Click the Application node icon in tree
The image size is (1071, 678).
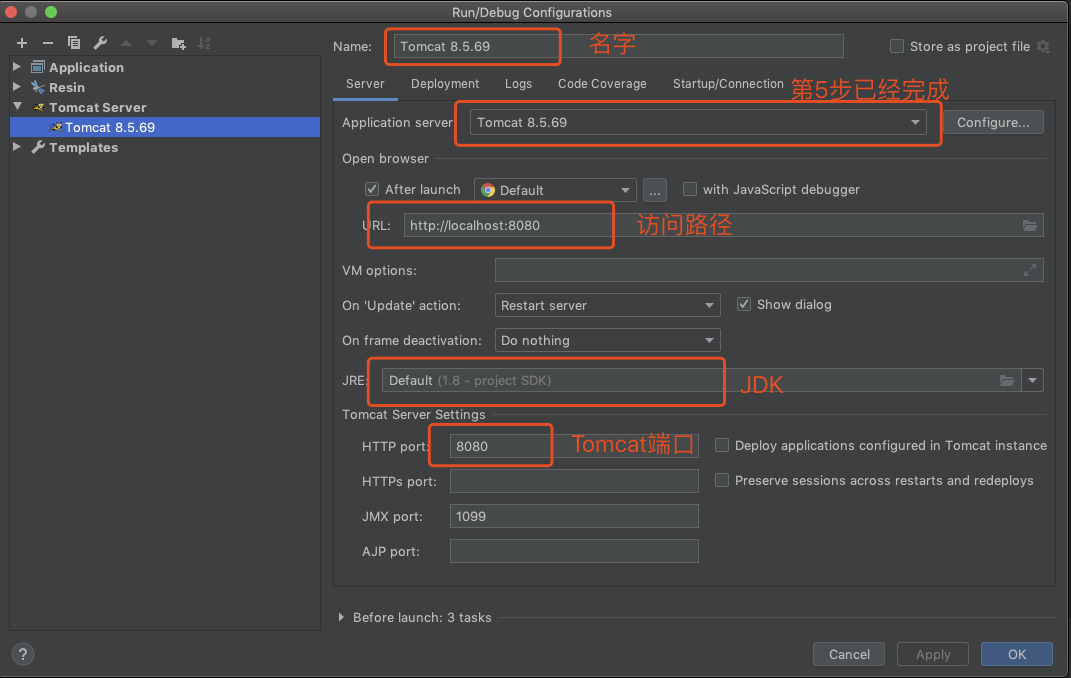pyautogui.click(x=38, y=67)
